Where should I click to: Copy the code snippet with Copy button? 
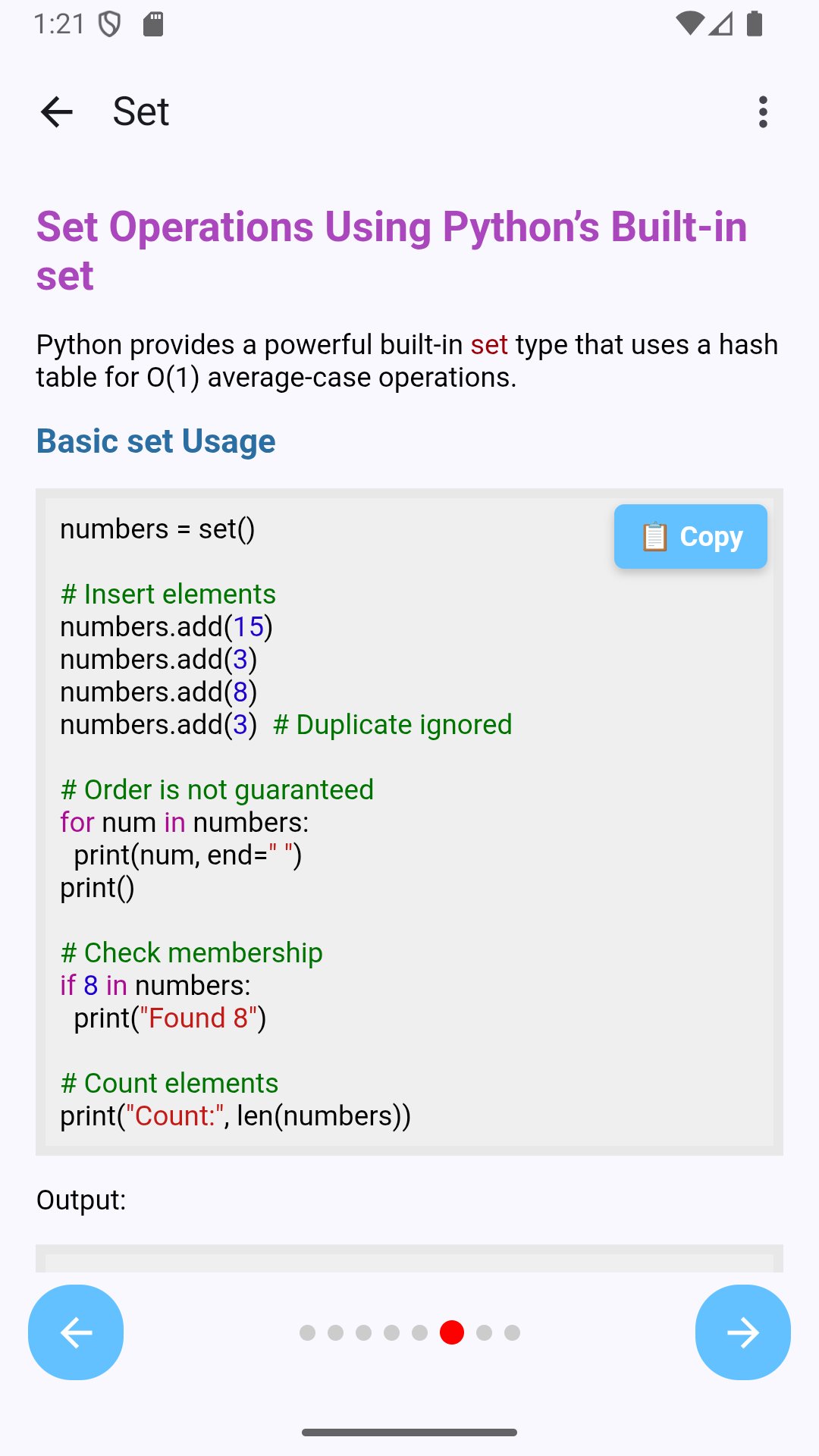coord(691,537)
